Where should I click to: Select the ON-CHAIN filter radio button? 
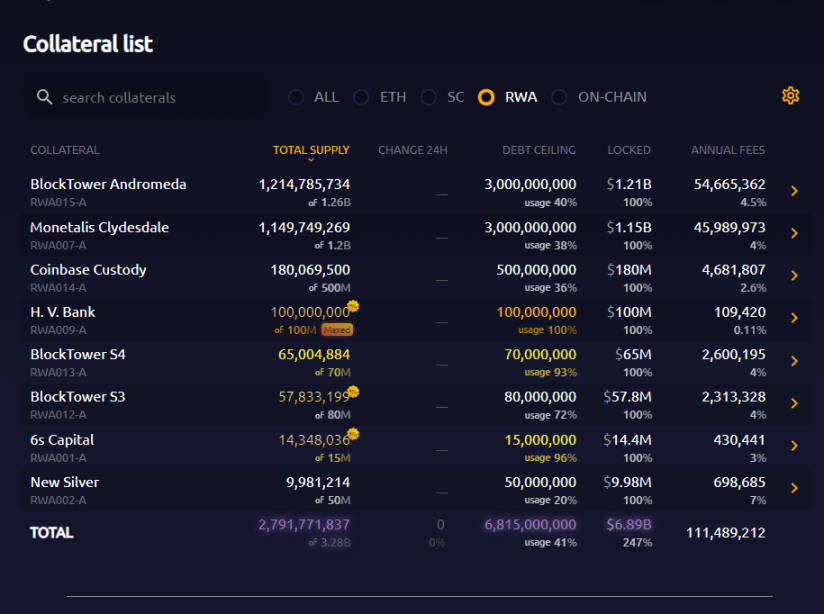pyautogui.click(x=560, y=97)
